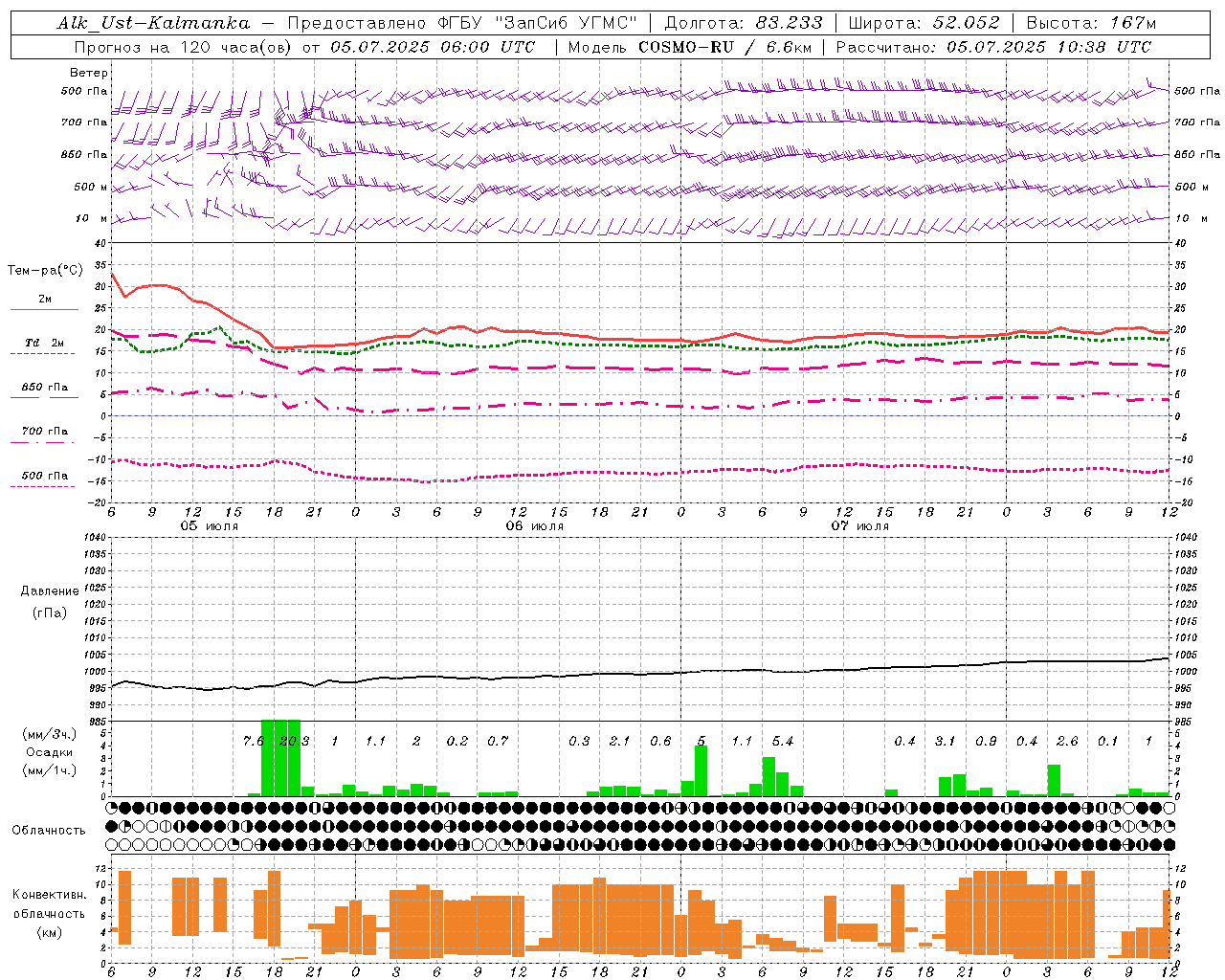Click the 05 июля date label
The image size is (1225, 980).
[x=210, y=526]
